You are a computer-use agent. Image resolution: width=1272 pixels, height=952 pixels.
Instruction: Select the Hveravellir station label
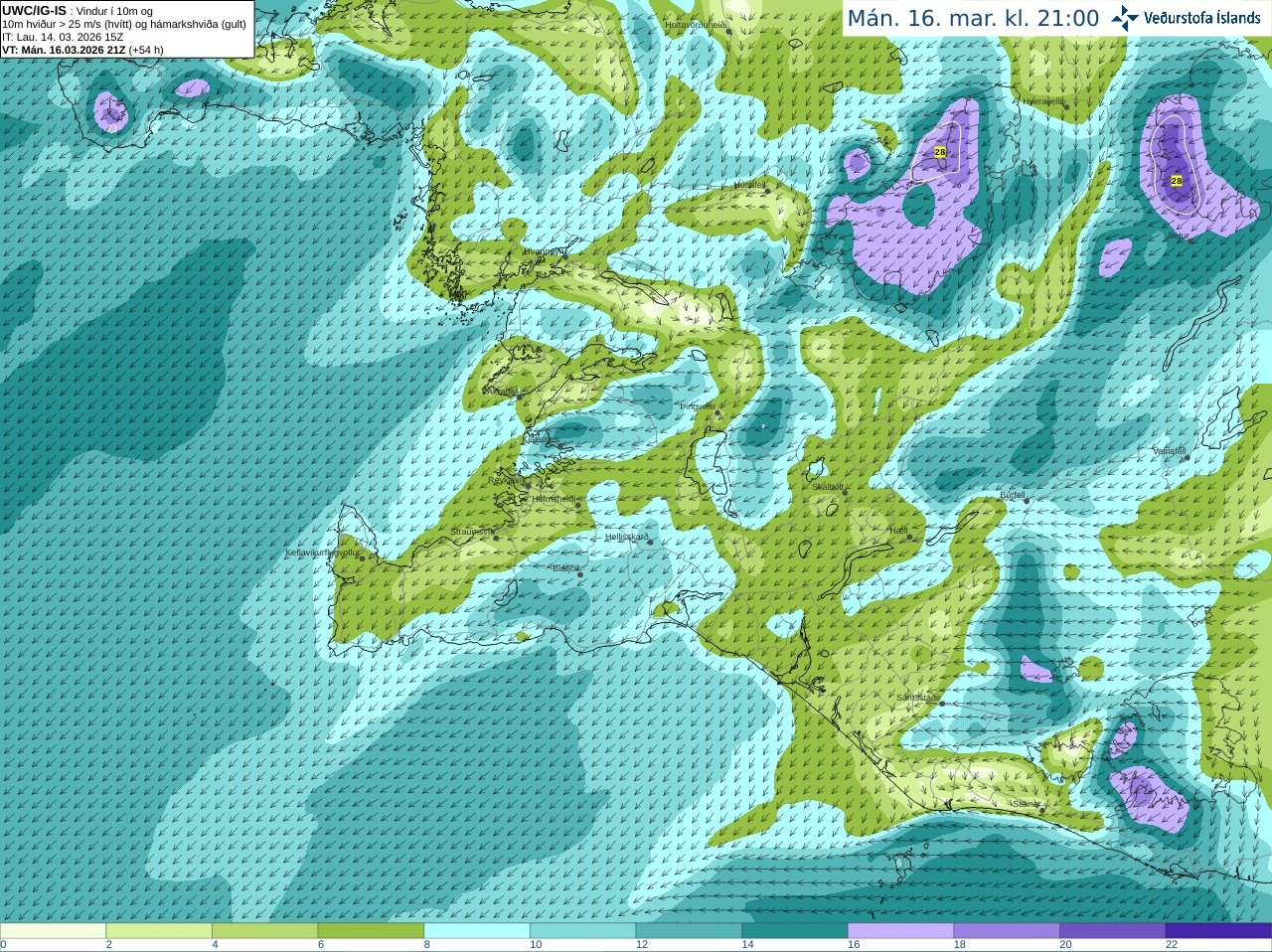[1042, 101]
